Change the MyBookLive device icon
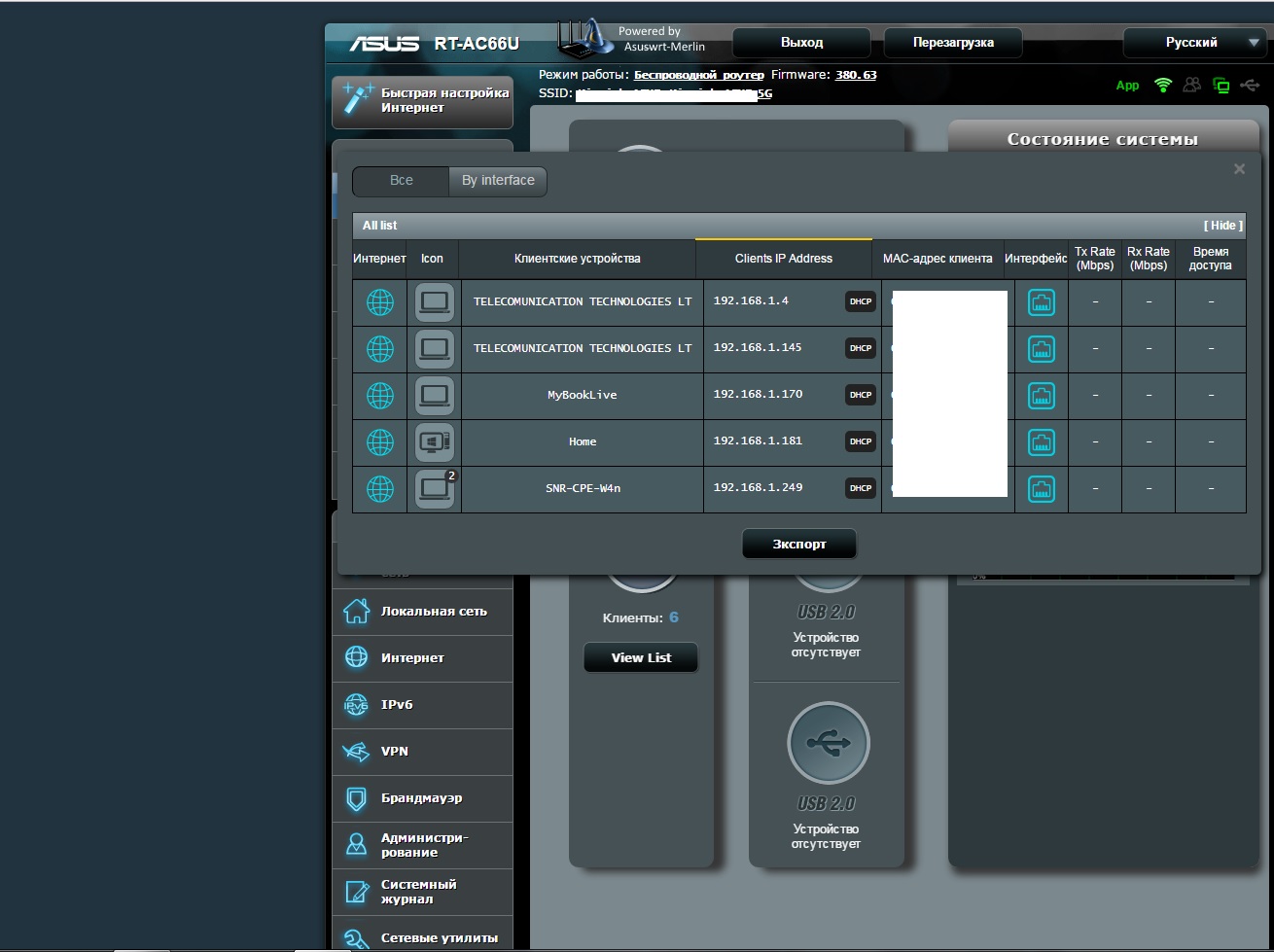This screenshot has height=952, width=1274. tap(435, 396)
